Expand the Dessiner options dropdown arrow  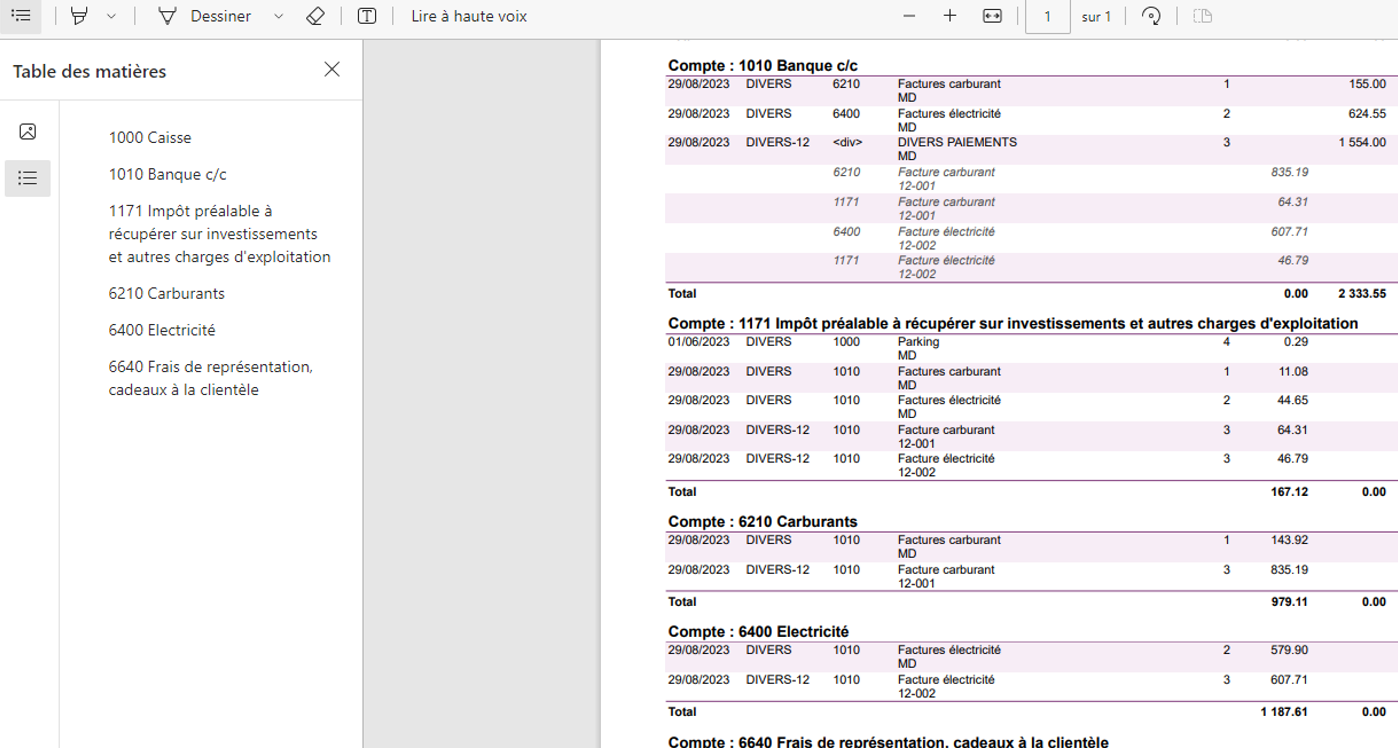[x=279, y=16]
